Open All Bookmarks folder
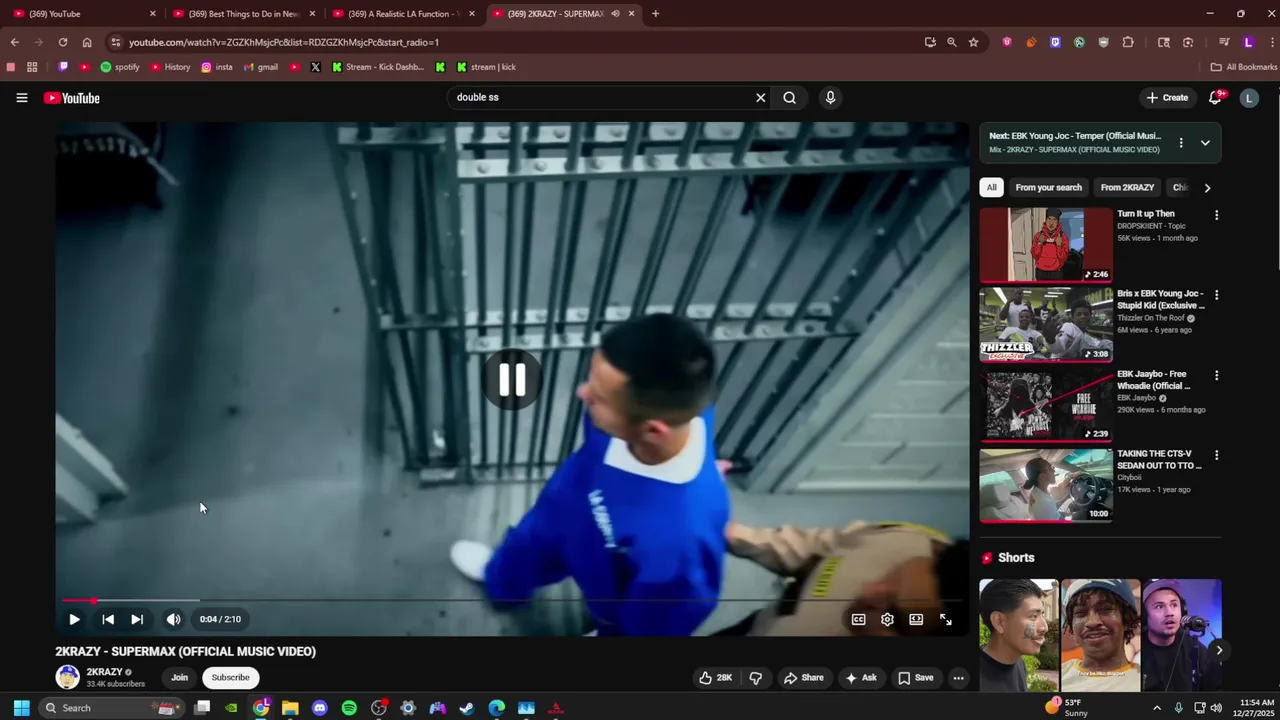This screenshot has width=1280, height=720. [x=1243, y=67]
